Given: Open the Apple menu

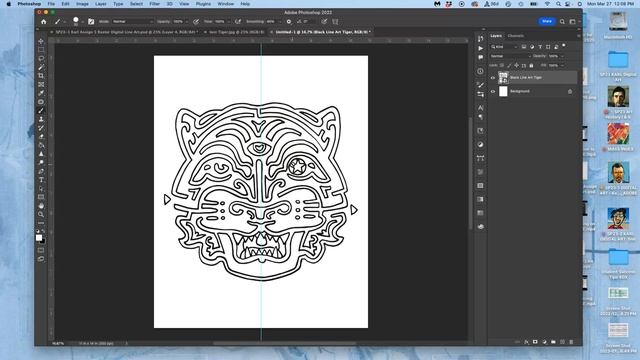Looking at the screenshot, I should (9, 4).
